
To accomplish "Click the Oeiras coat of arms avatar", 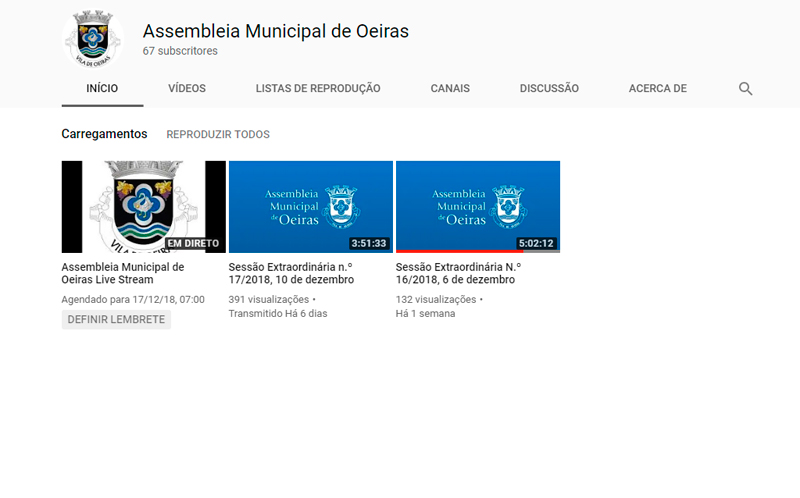I will coord(93,39).
